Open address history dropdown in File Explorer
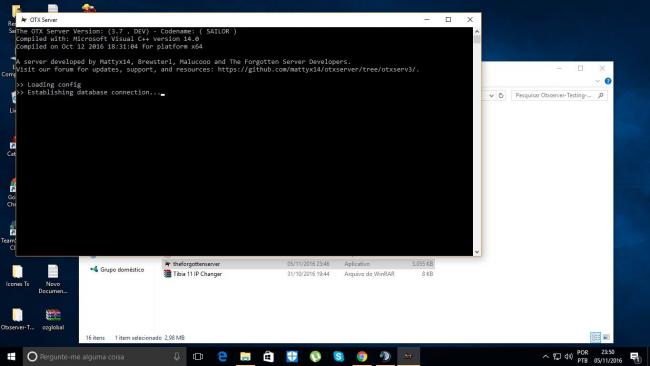This screenshot has width=650, height=366. 491,96
